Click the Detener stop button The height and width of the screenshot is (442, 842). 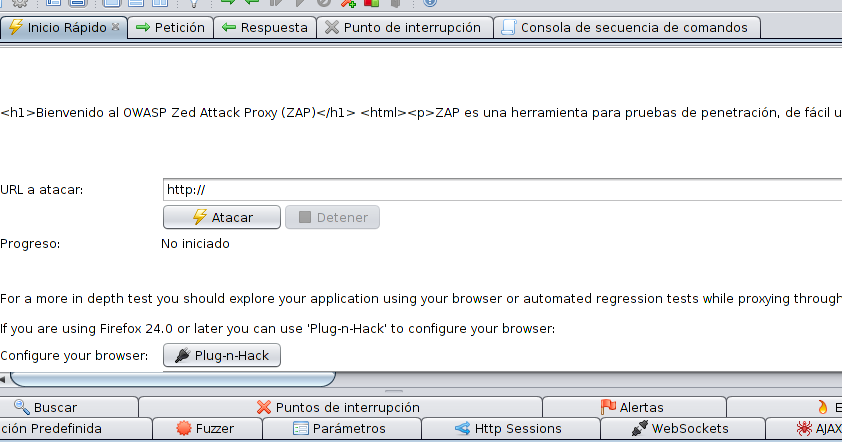coord(332,217)
